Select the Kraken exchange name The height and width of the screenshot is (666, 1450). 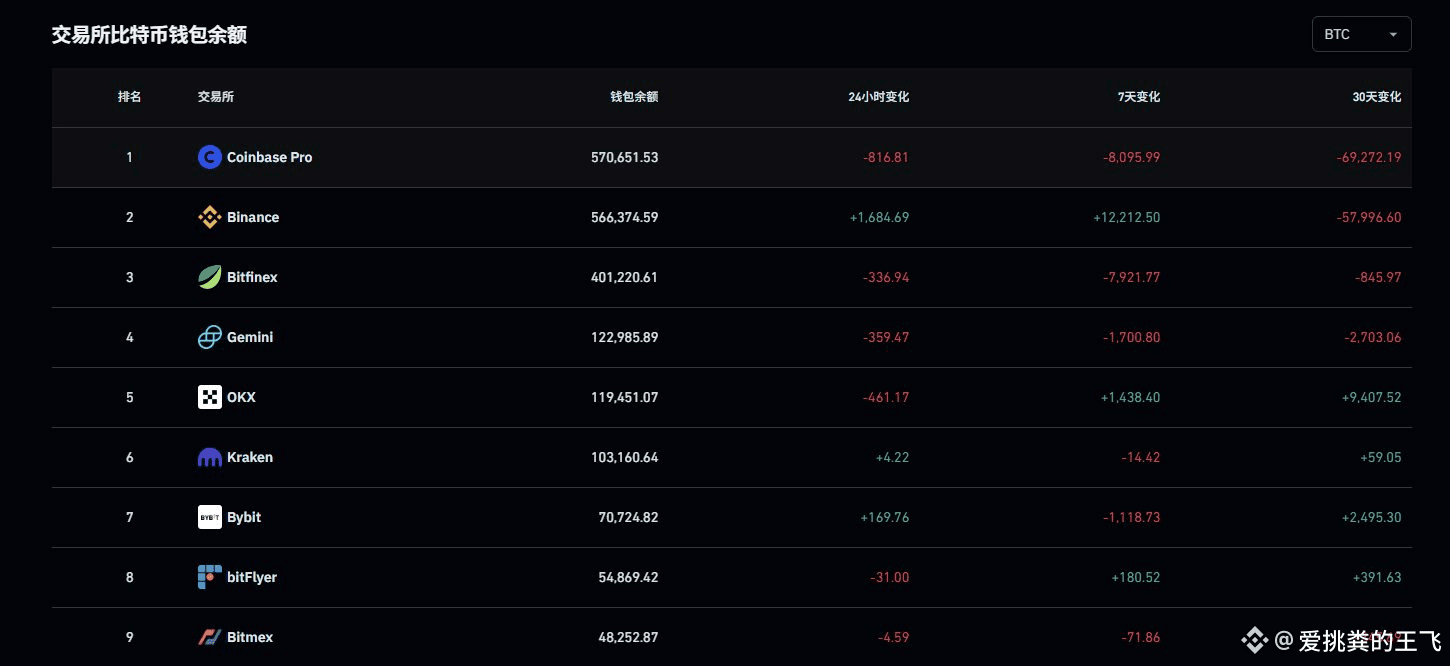click(x=250, y=457)
